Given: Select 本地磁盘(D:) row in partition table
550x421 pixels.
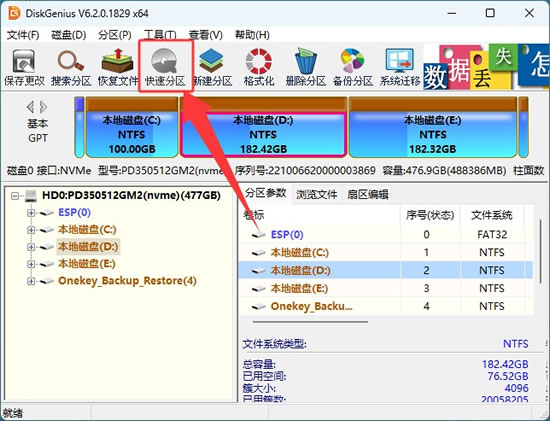Looking at the screenshot, I should point(385,270).
